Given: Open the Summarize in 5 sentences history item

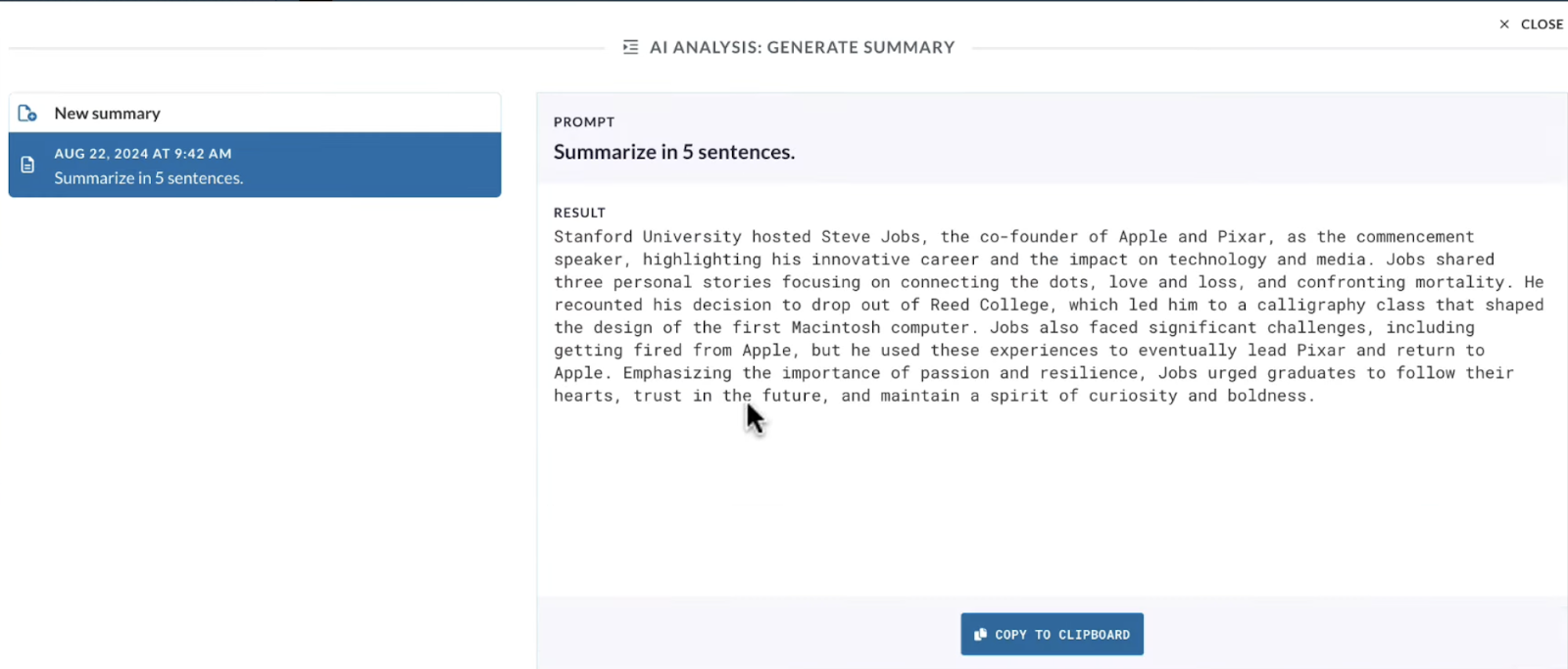Looking at the screenshot, I should [148, 177].
